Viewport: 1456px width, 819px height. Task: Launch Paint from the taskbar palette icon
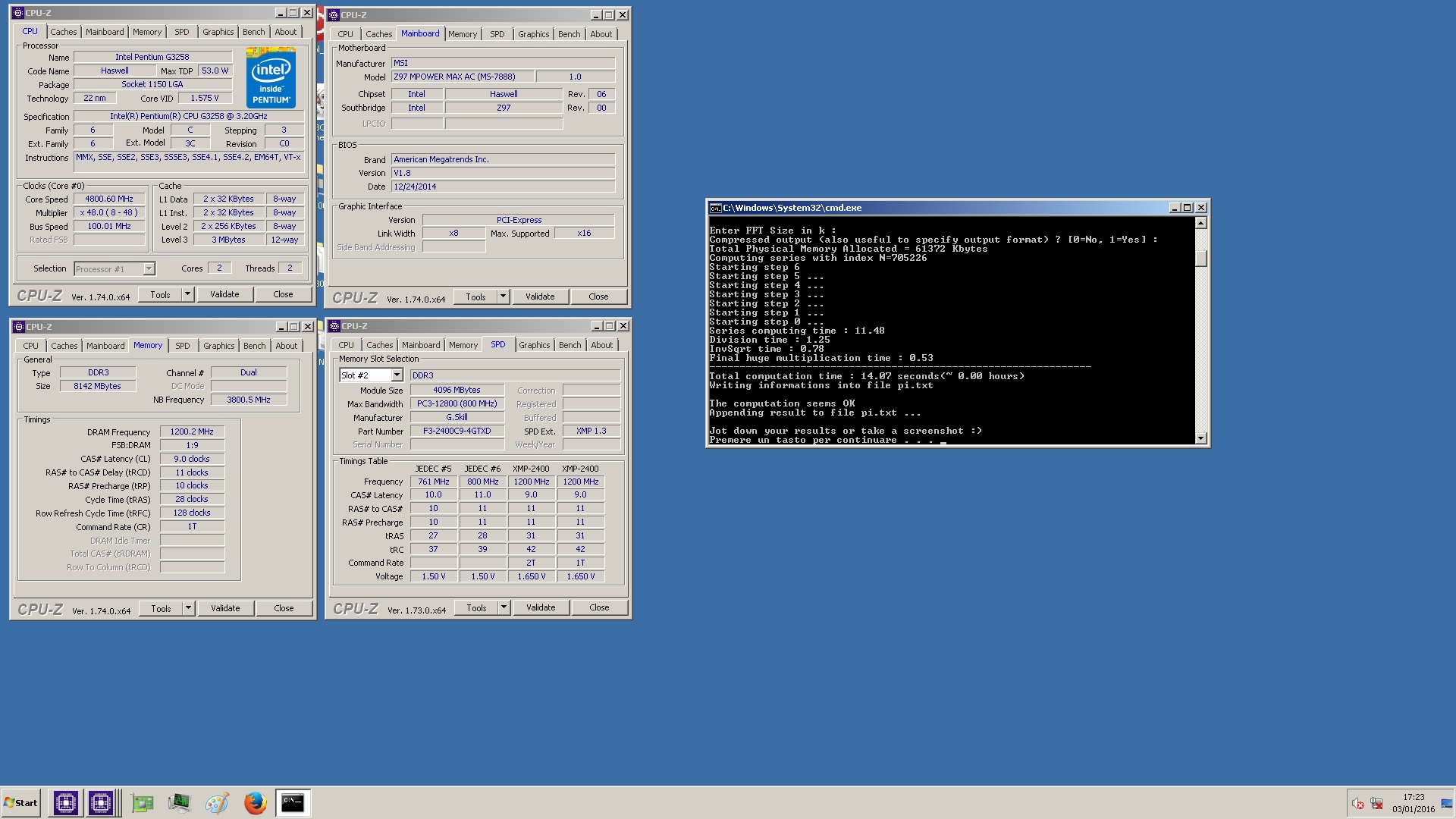click(x=217, y=802)
